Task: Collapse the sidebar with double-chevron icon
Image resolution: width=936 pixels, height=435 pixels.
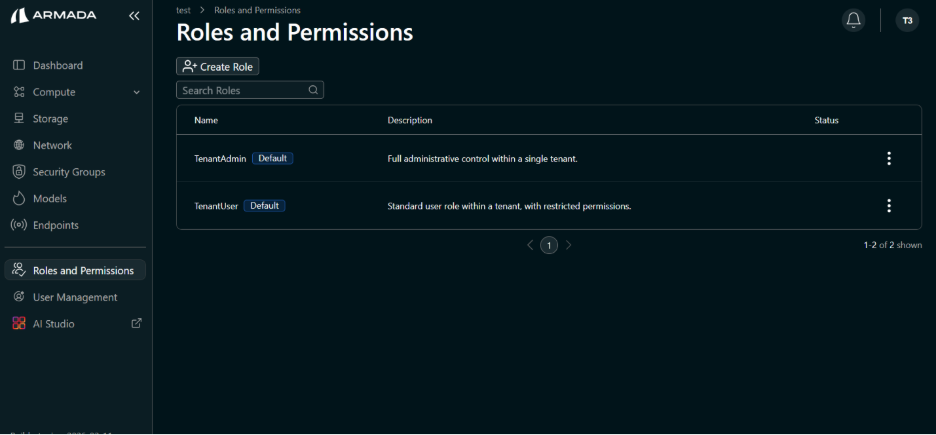Action: tap(134, 16)
